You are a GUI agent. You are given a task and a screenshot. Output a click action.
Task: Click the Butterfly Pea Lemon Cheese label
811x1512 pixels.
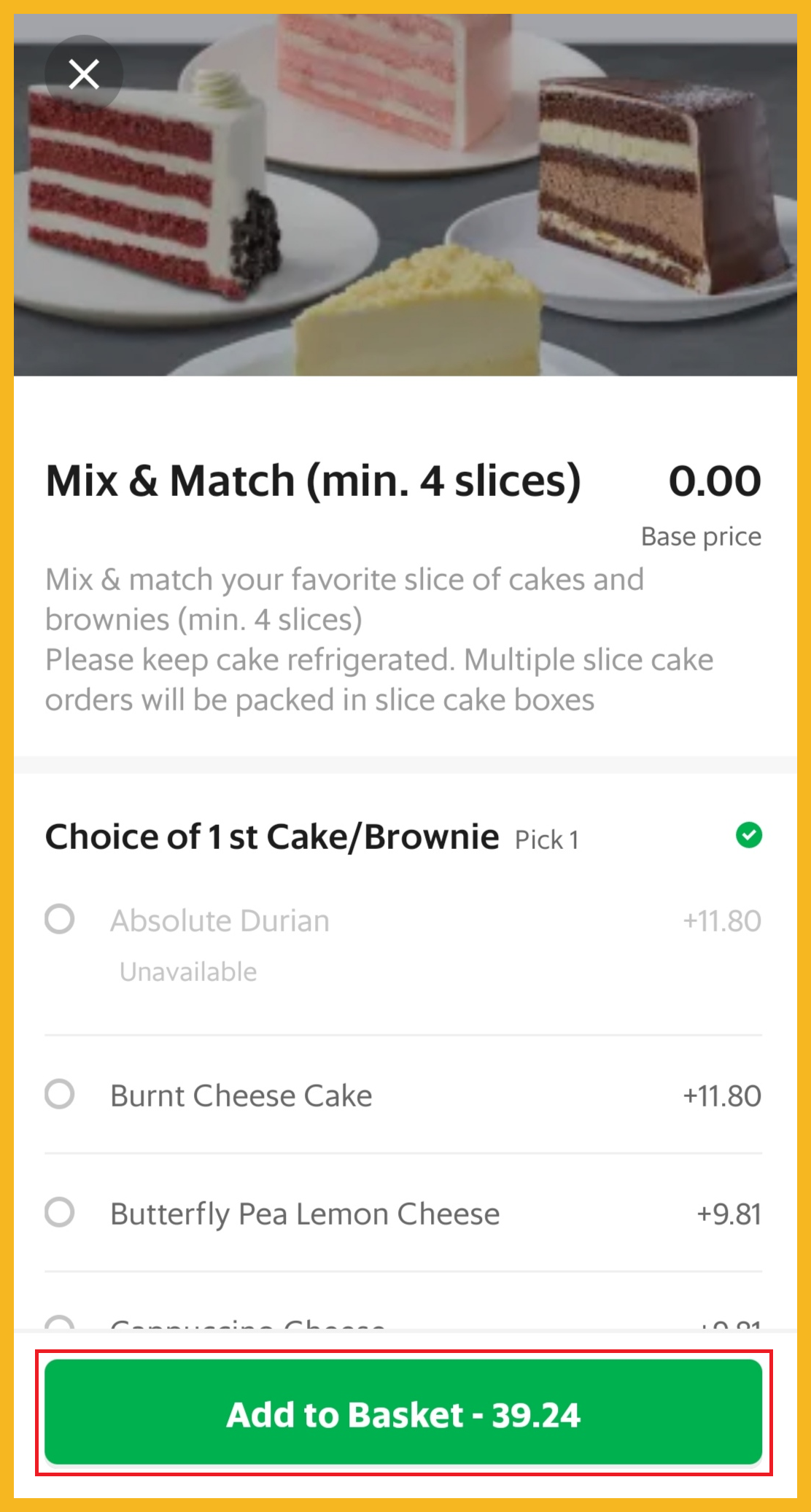point(305,1214)
